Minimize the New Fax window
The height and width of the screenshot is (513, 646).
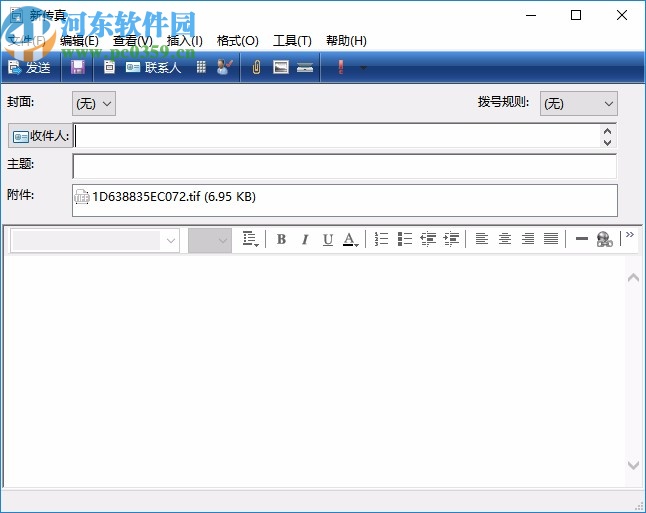tap(531, 15)
